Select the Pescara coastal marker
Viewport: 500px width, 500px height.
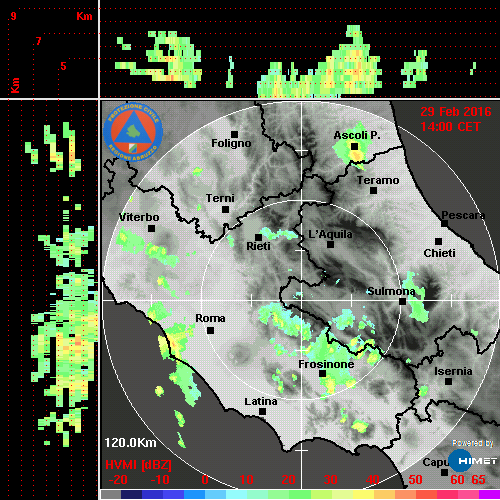tap(445, 223)
